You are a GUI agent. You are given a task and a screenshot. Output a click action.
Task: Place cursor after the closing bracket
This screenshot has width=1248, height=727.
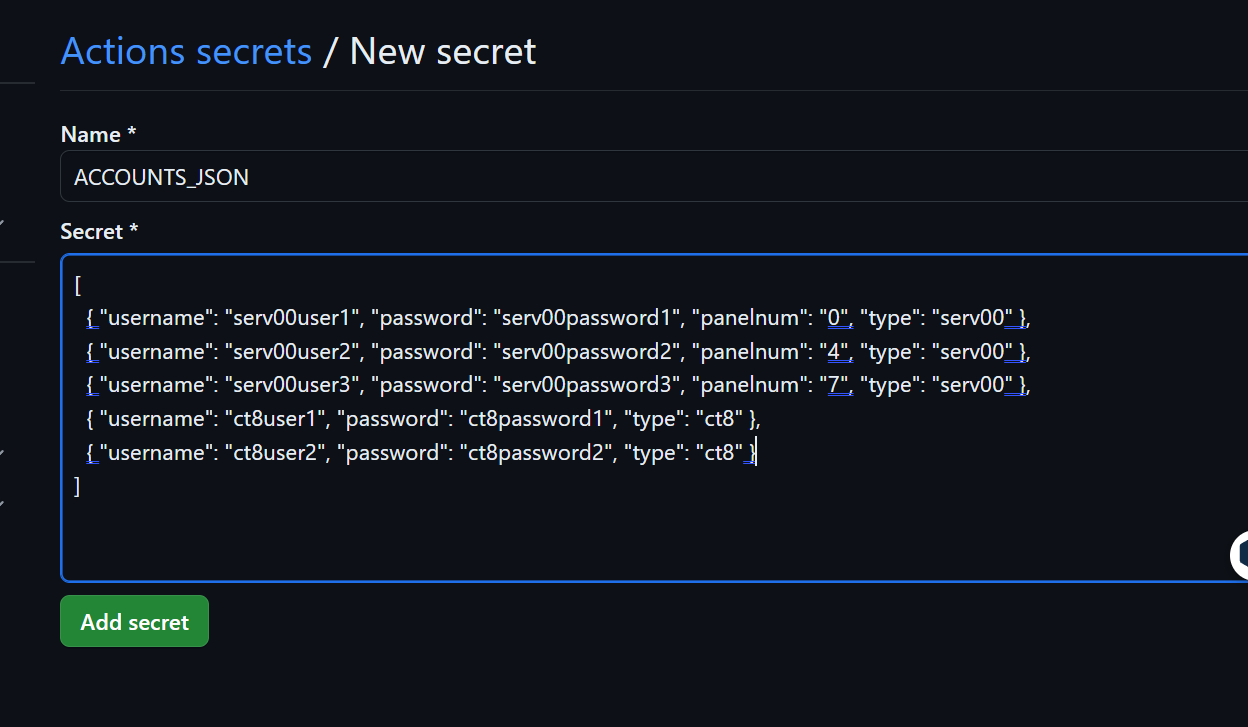tap(84, 487)
